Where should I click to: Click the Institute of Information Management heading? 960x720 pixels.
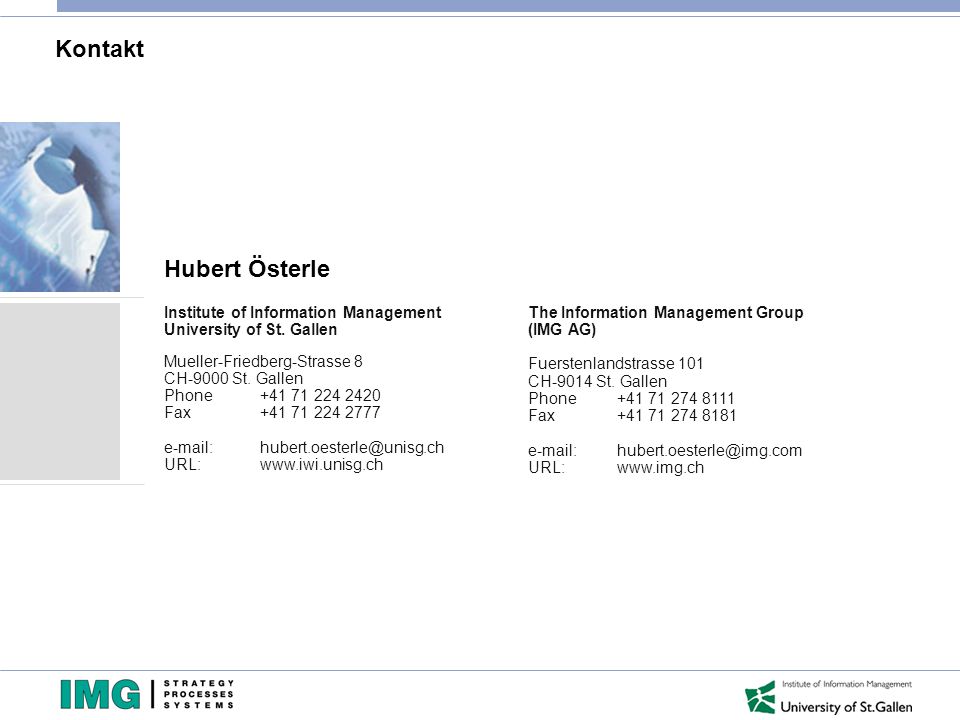[302, 312]
